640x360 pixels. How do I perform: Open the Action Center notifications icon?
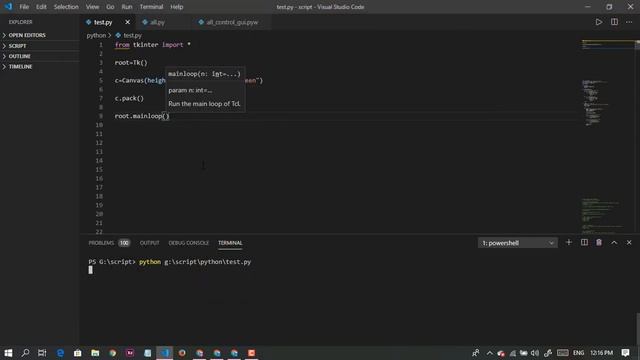point(625,353)
